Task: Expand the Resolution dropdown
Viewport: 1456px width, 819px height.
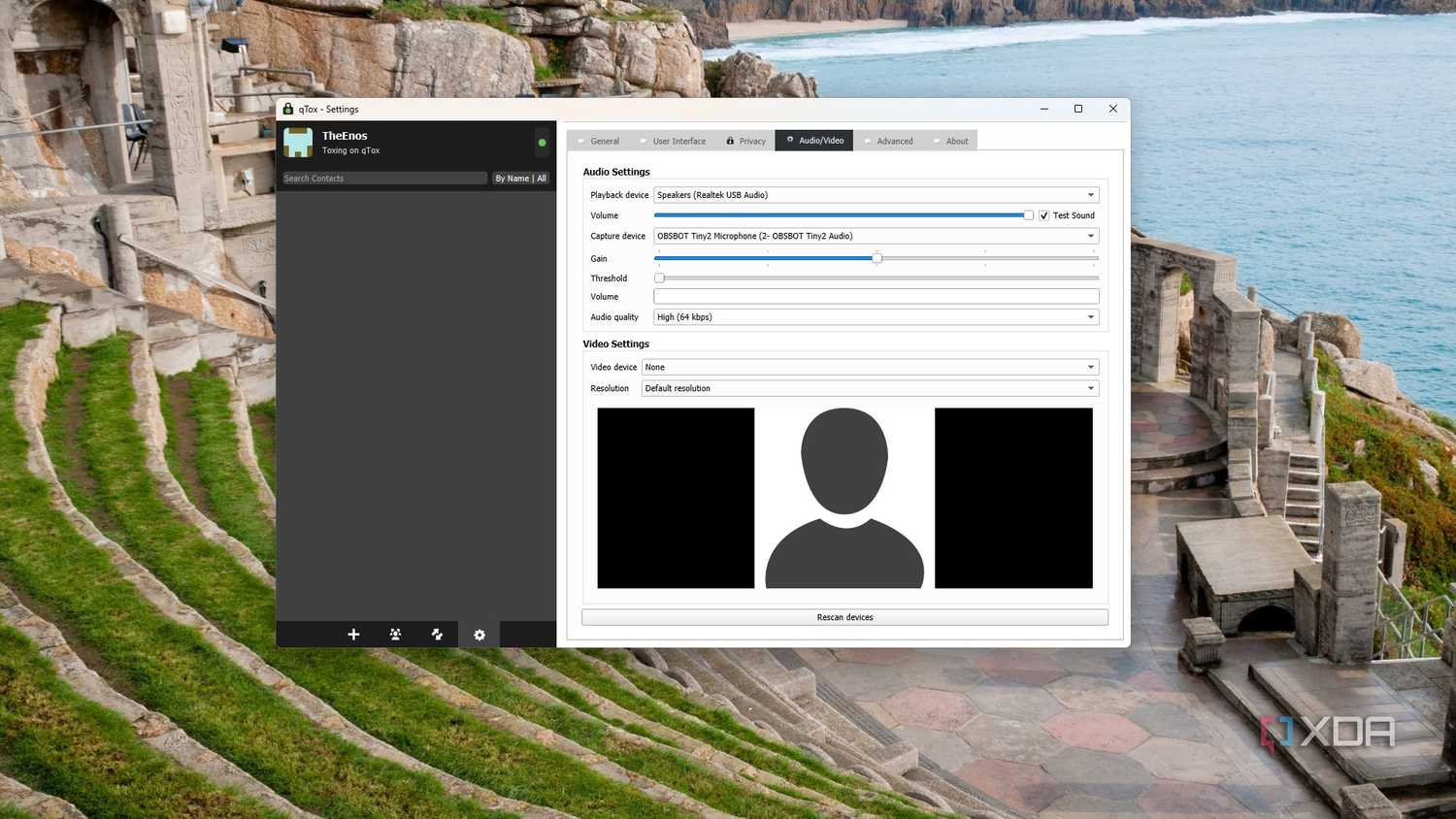Action: pyautogui.click(x=870, y=388)
